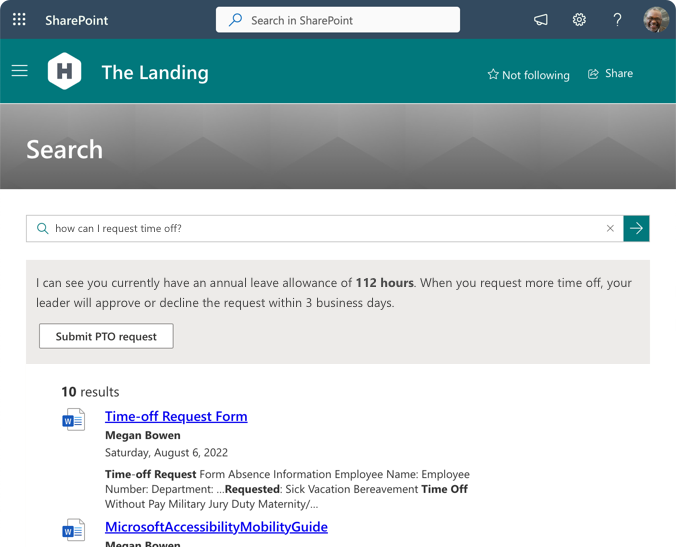The image size is (676, 547).
Task: Click the Search page heading
Action: tap(65, 150)
